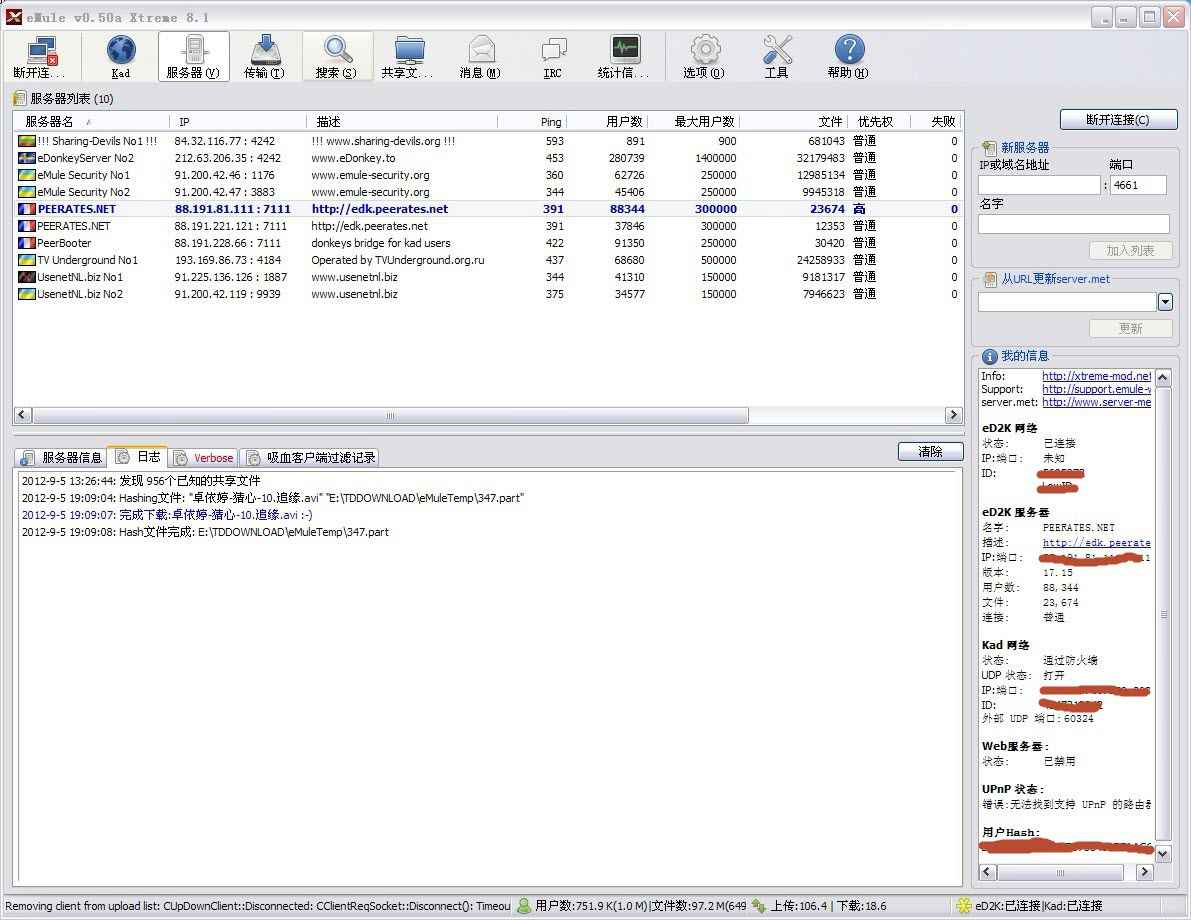This screenshot has height=920, width=1191.
Task: Switch to the Log (日志) tab
Action: pos(138,457)
